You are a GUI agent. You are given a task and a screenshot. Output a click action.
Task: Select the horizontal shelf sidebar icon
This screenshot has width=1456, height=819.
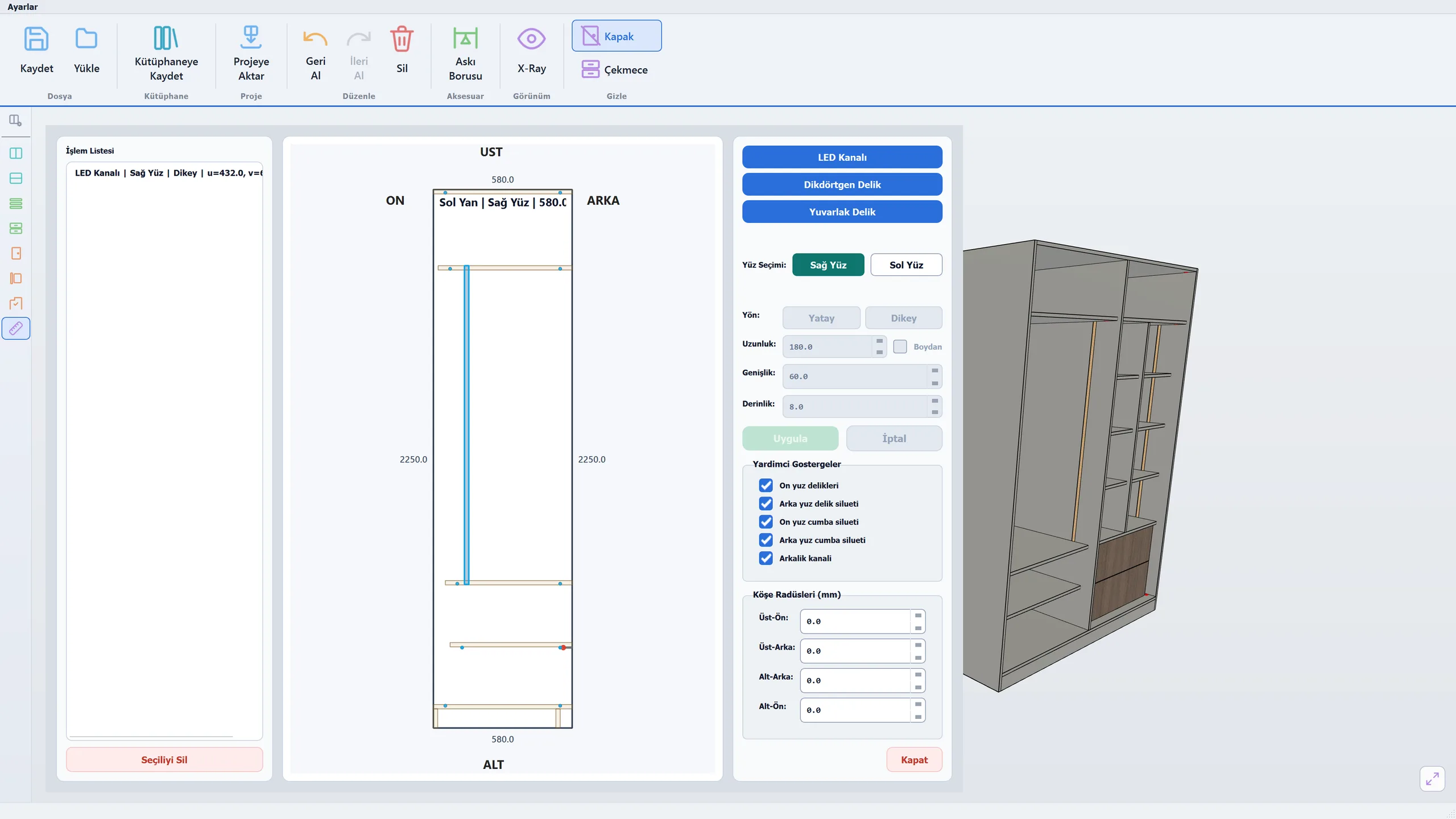point(16,178)
